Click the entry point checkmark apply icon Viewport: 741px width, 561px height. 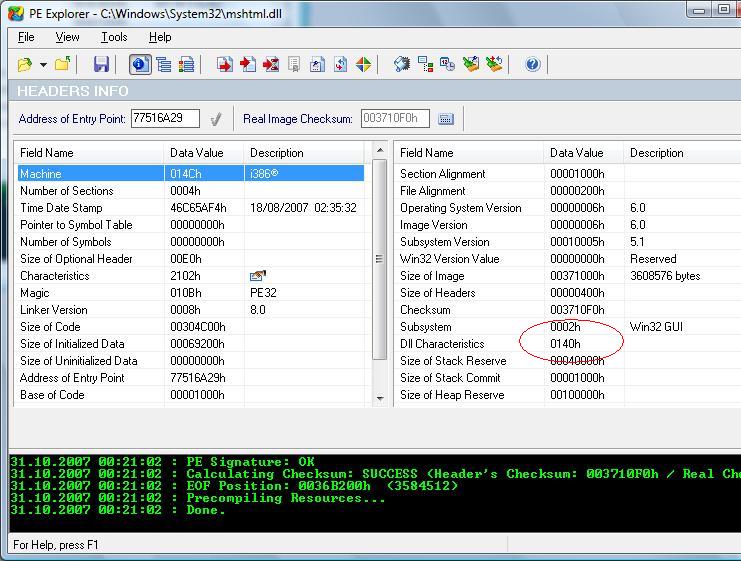(x=215, y=119)
